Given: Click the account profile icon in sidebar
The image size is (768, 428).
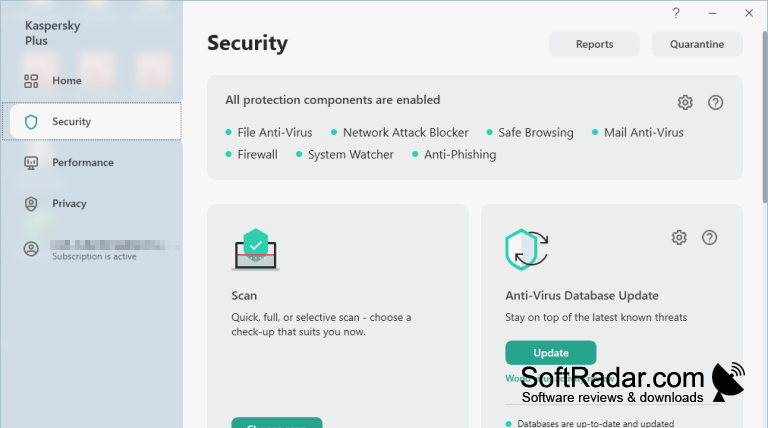Looking at the screenshot, I should click(31, 249).
